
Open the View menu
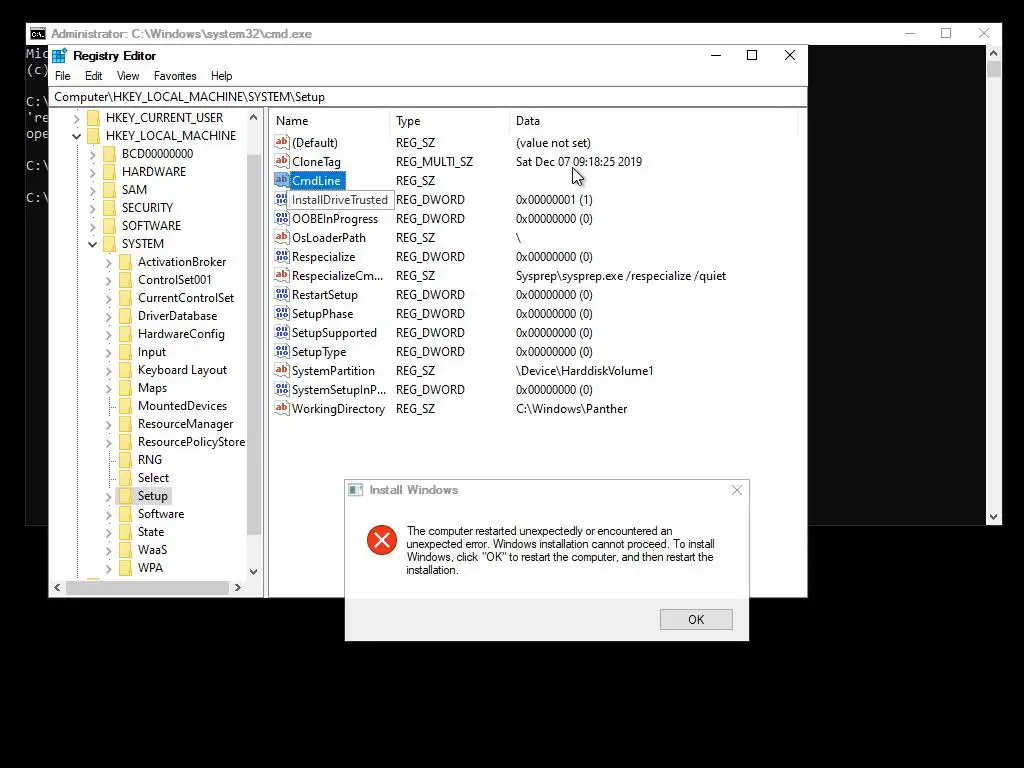tap(128, 76)
